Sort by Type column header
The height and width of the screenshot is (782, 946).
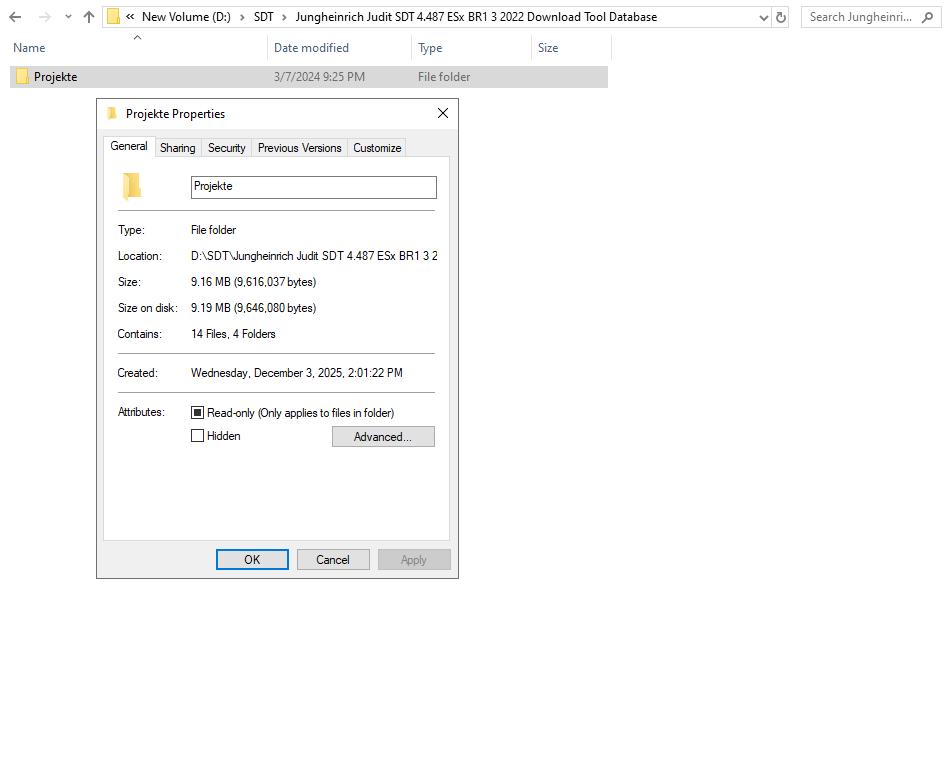tap(430, 48)
